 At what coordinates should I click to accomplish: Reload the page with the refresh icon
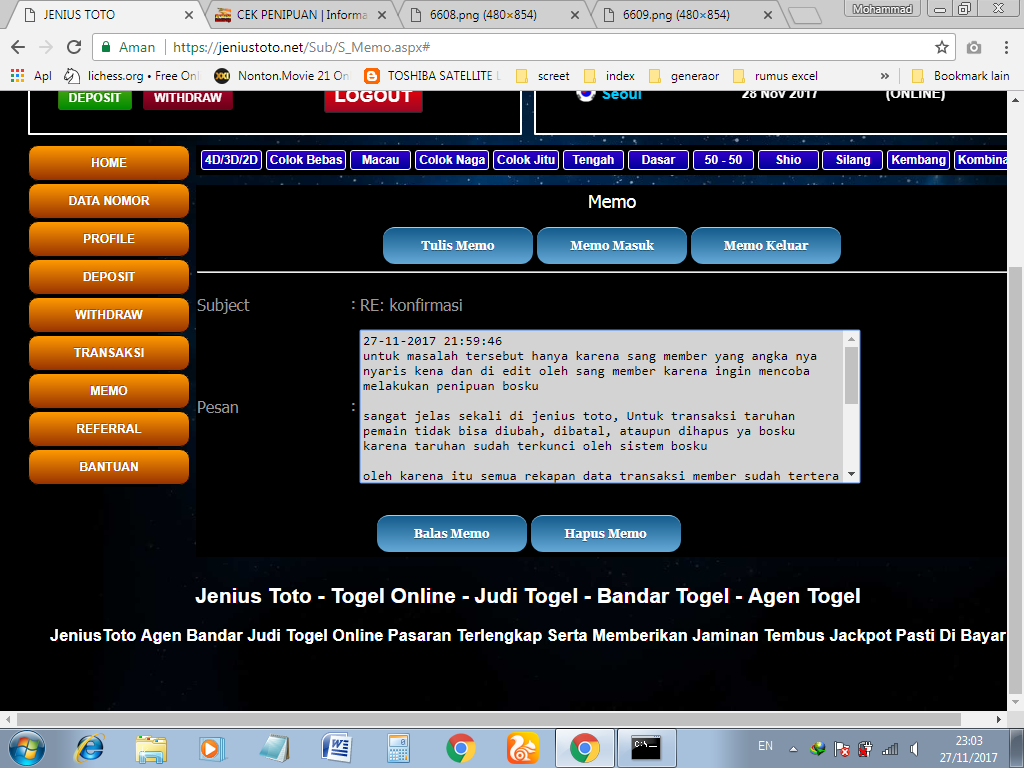(x=73, y=47)
